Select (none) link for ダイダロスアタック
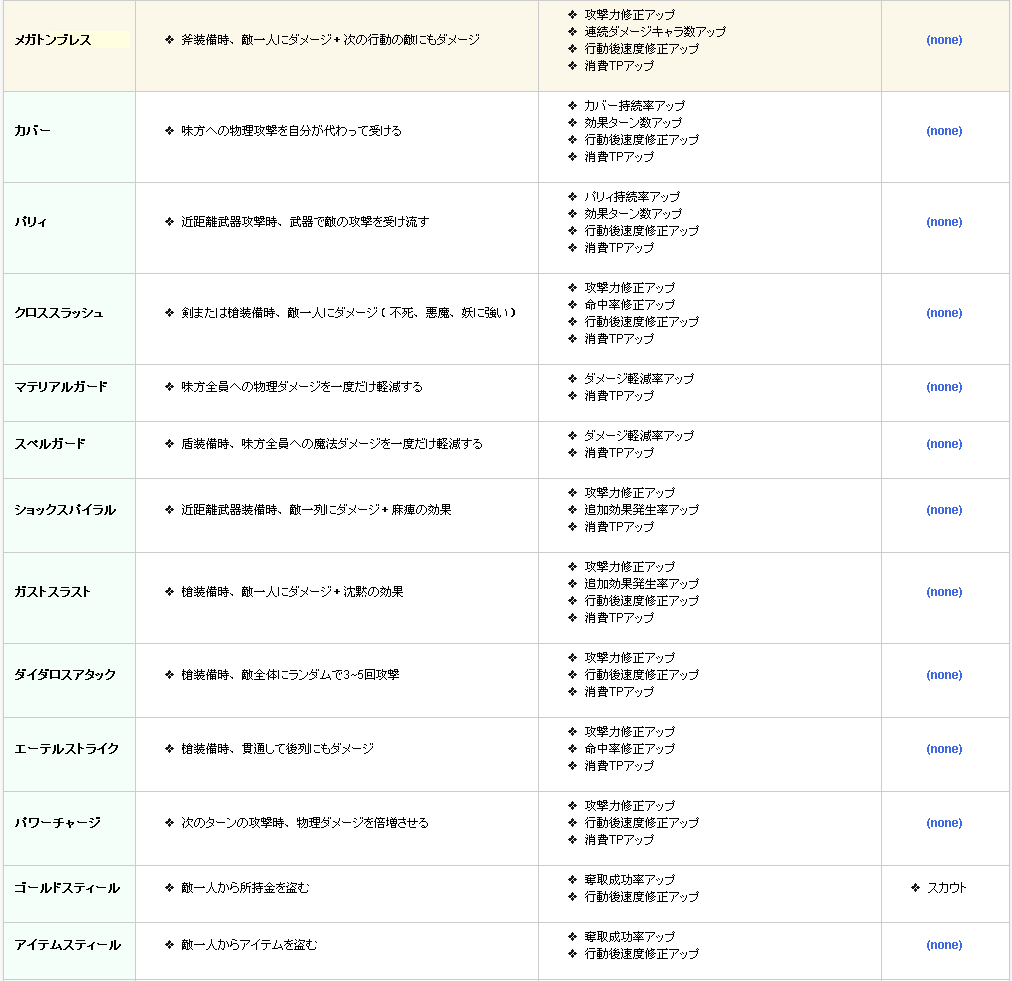Image resolution: width=1012 pixels, height=981 pixels. [x=944, y=675]
